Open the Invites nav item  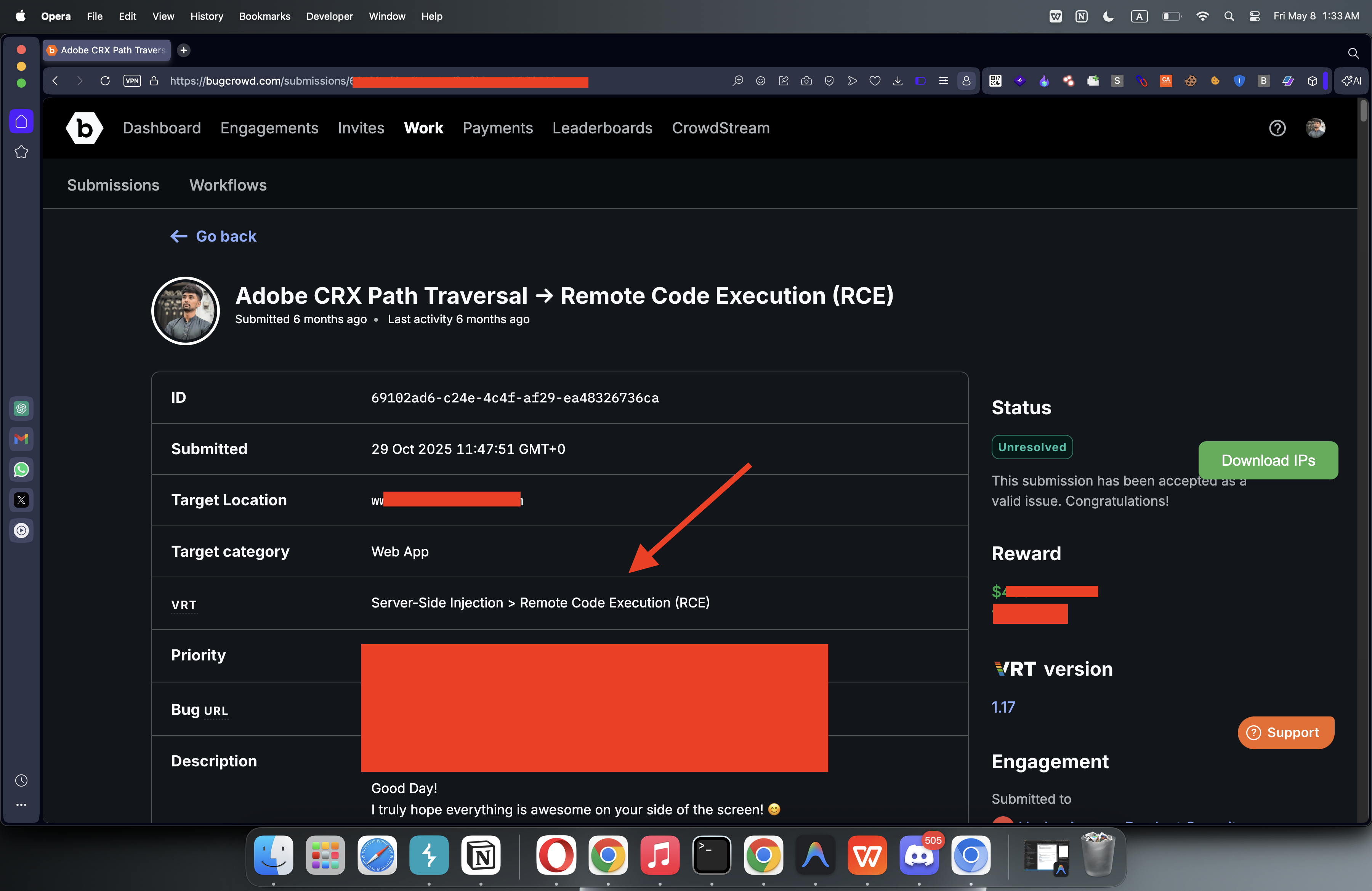point(361,128)
